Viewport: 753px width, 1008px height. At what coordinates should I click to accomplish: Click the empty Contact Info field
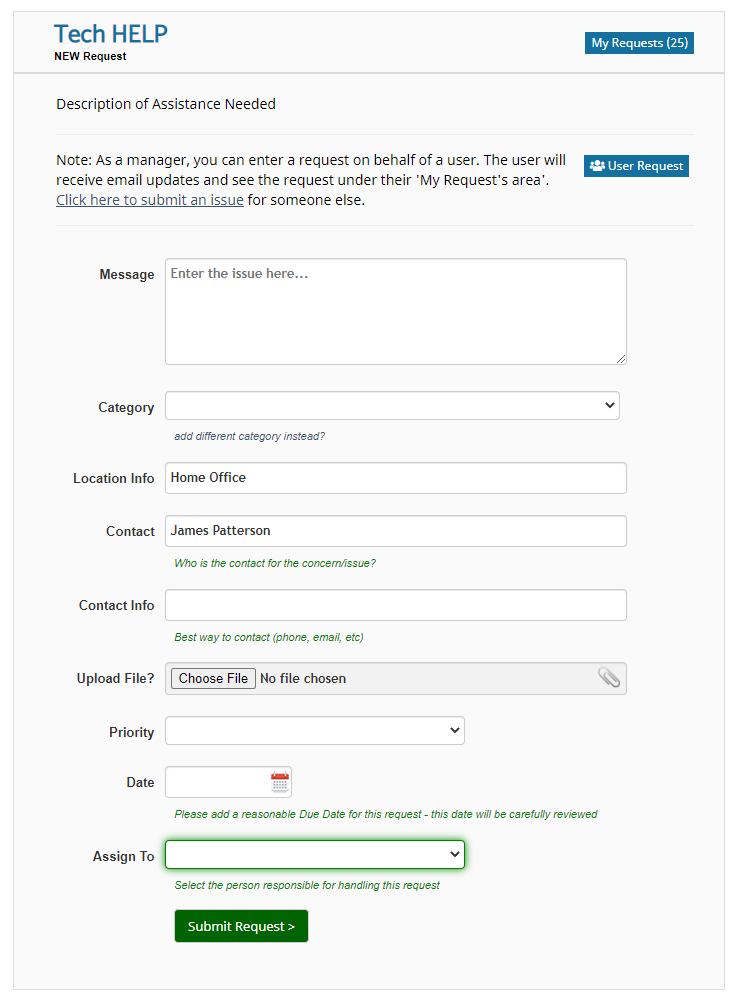point(395,605)
